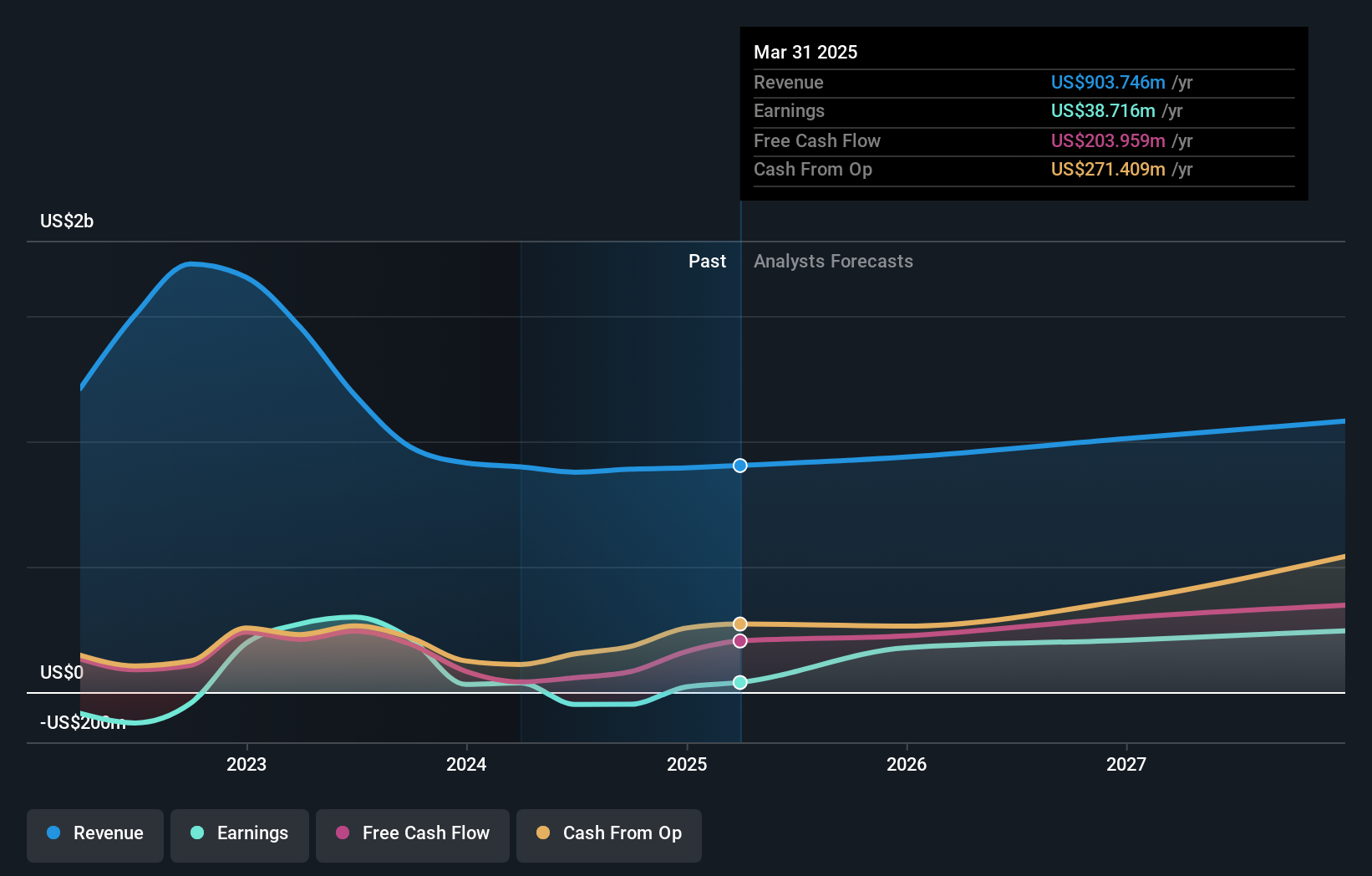Click the 2024 x-axis label
This screenshot has height=876, width=1372.
466,764
